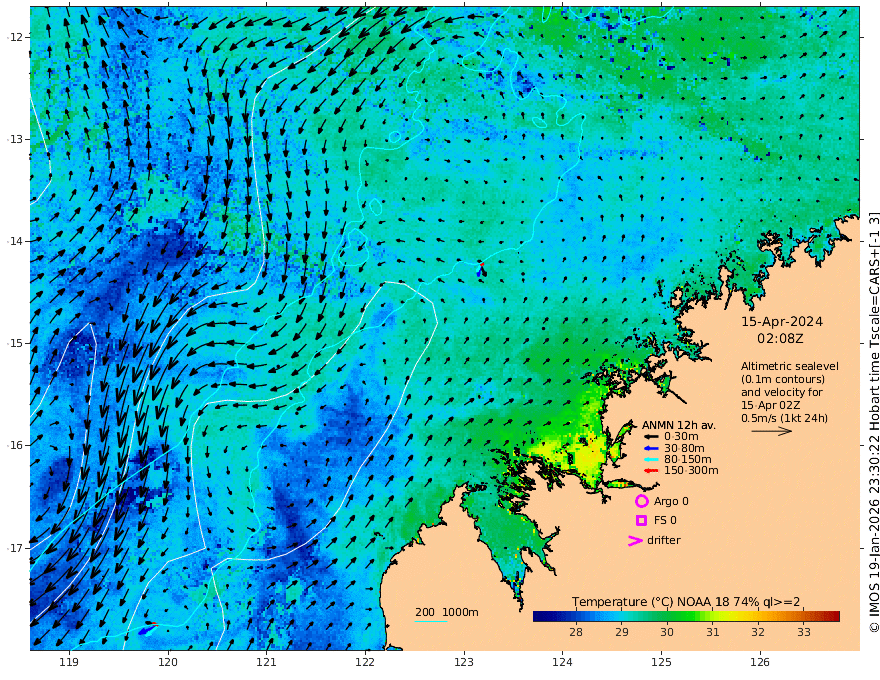Click the 'FS 0' label
Screen dimensions: 880x680
[665, 521]
